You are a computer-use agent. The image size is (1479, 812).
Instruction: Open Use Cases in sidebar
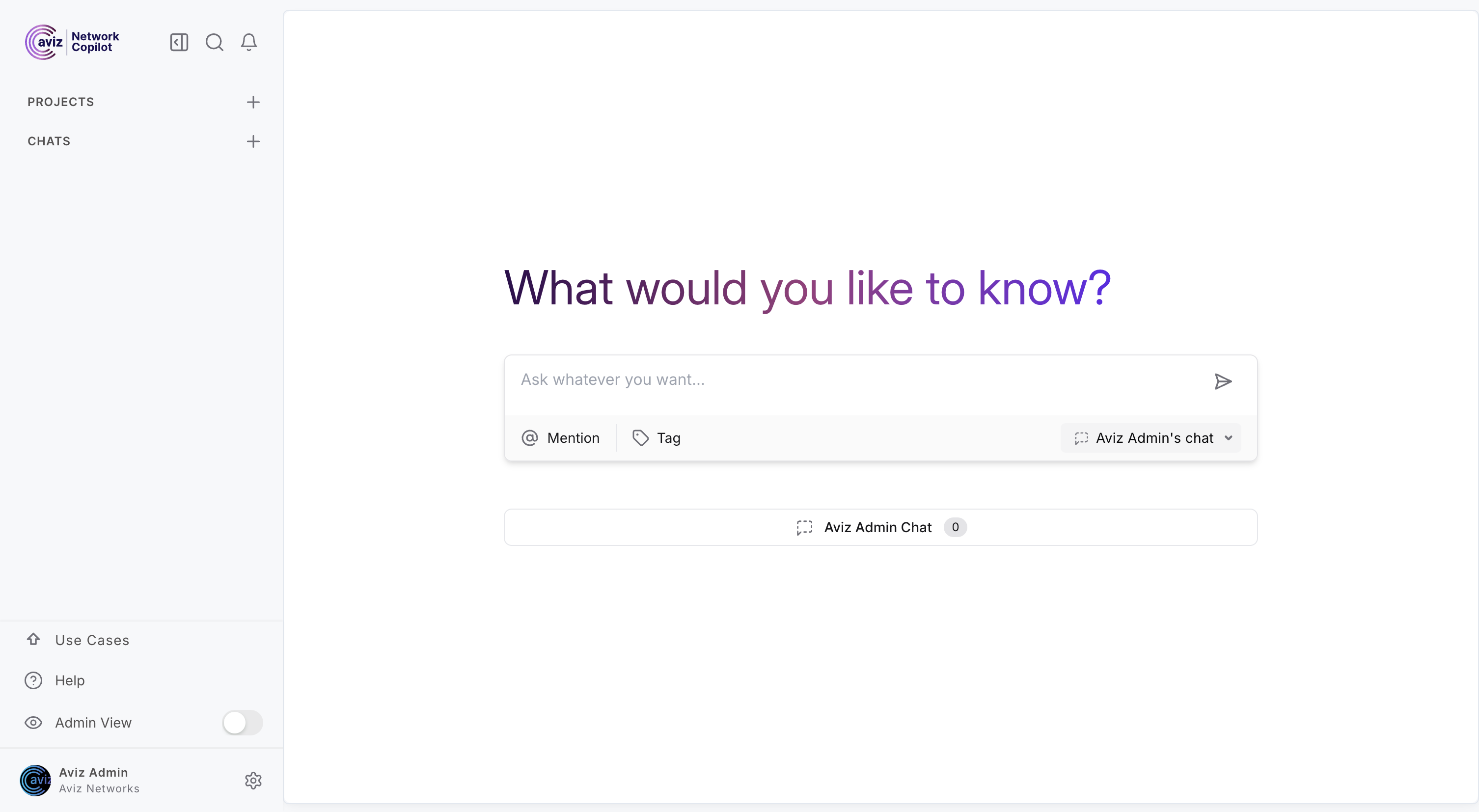tap(92, 640)
